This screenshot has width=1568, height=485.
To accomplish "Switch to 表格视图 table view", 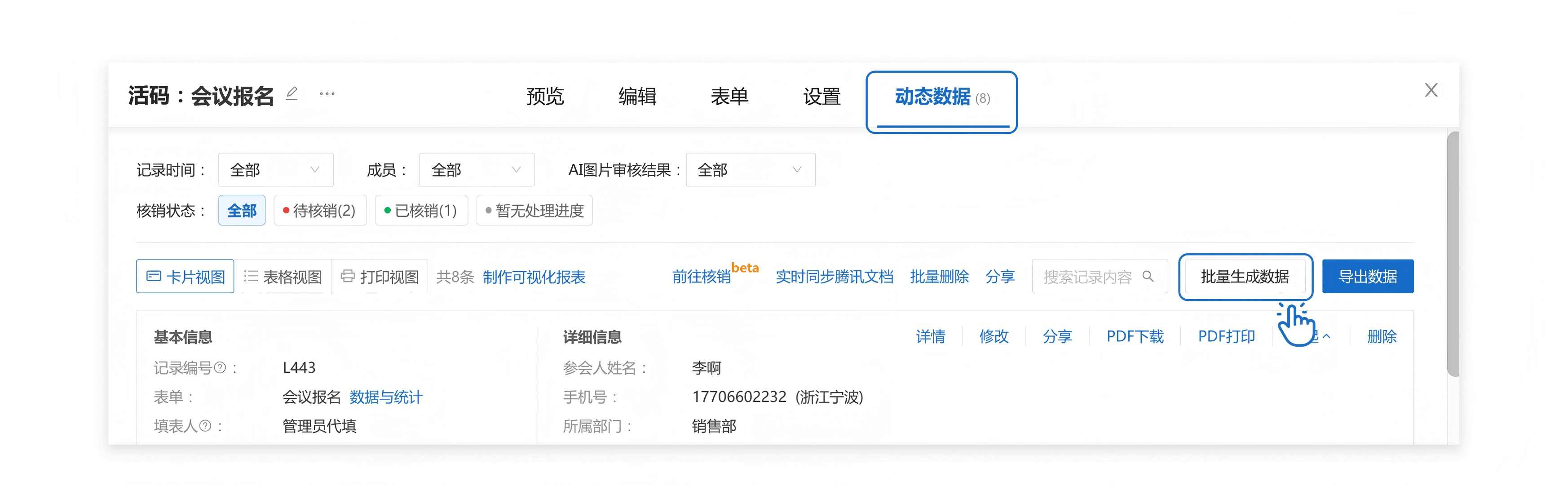I will [x=283, y=277].
